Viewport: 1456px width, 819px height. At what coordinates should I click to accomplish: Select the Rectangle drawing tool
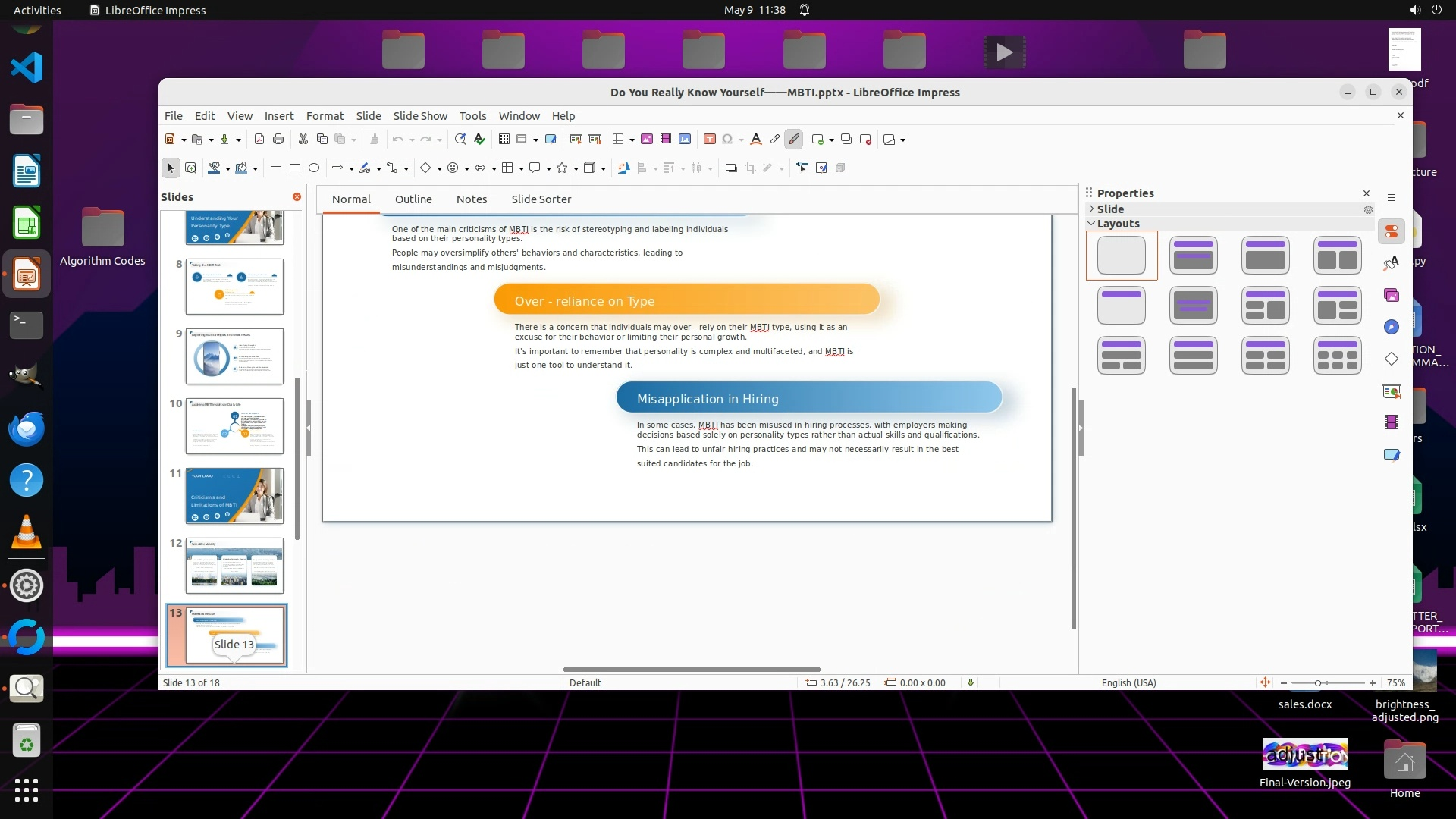(x=295, y=168)
